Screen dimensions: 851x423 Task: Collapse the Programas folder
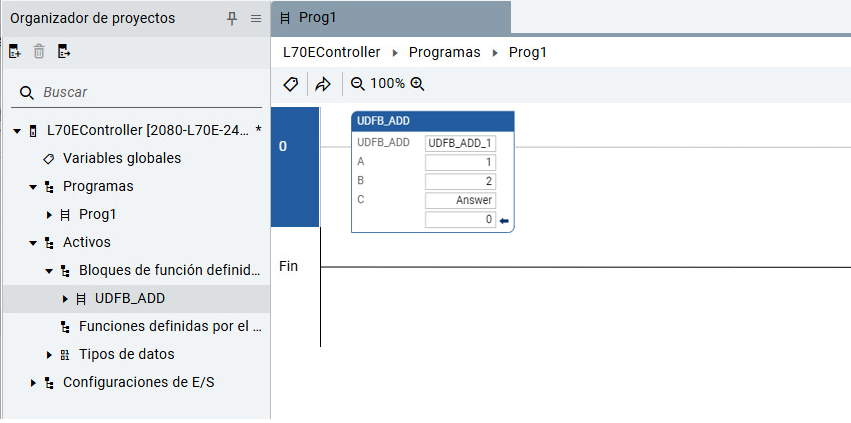(33, 187)
